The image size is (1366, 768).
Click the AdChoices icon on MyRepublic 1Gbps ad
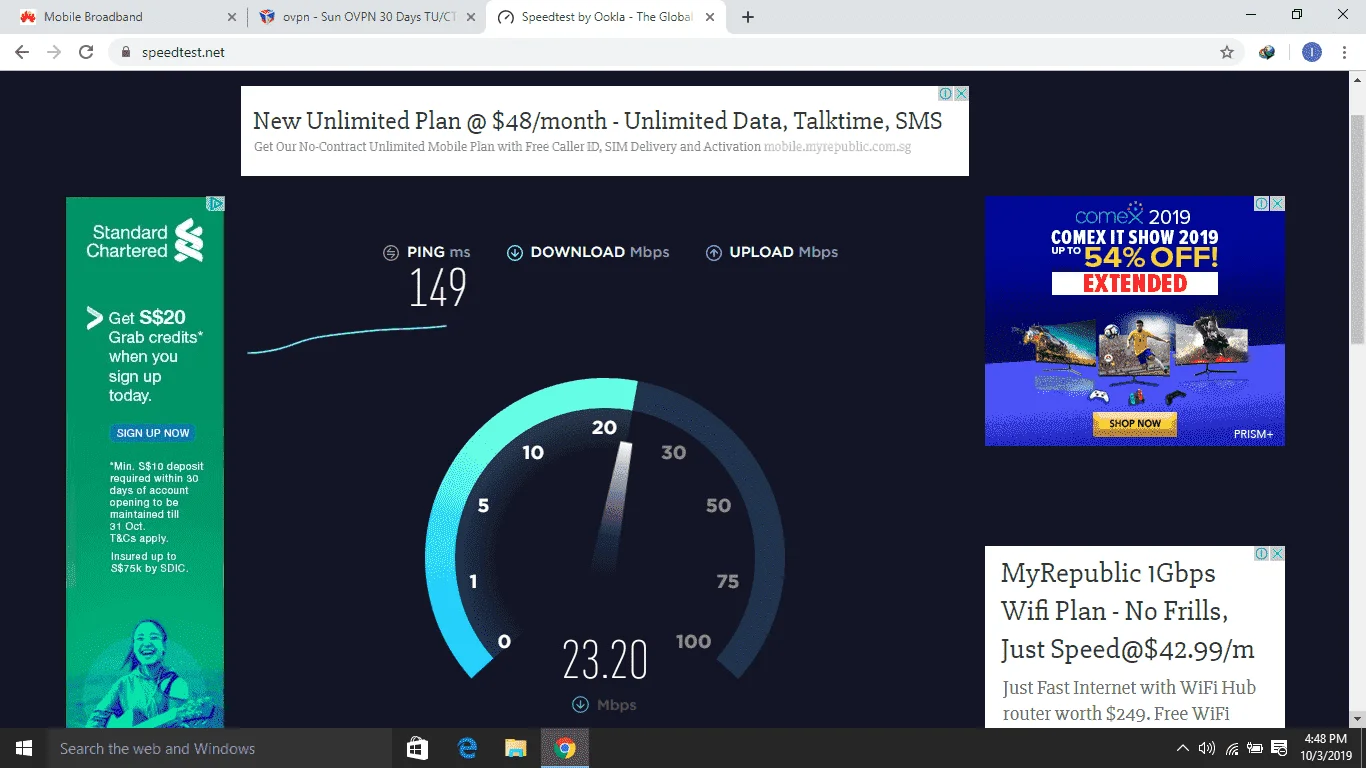[1262, 554]
